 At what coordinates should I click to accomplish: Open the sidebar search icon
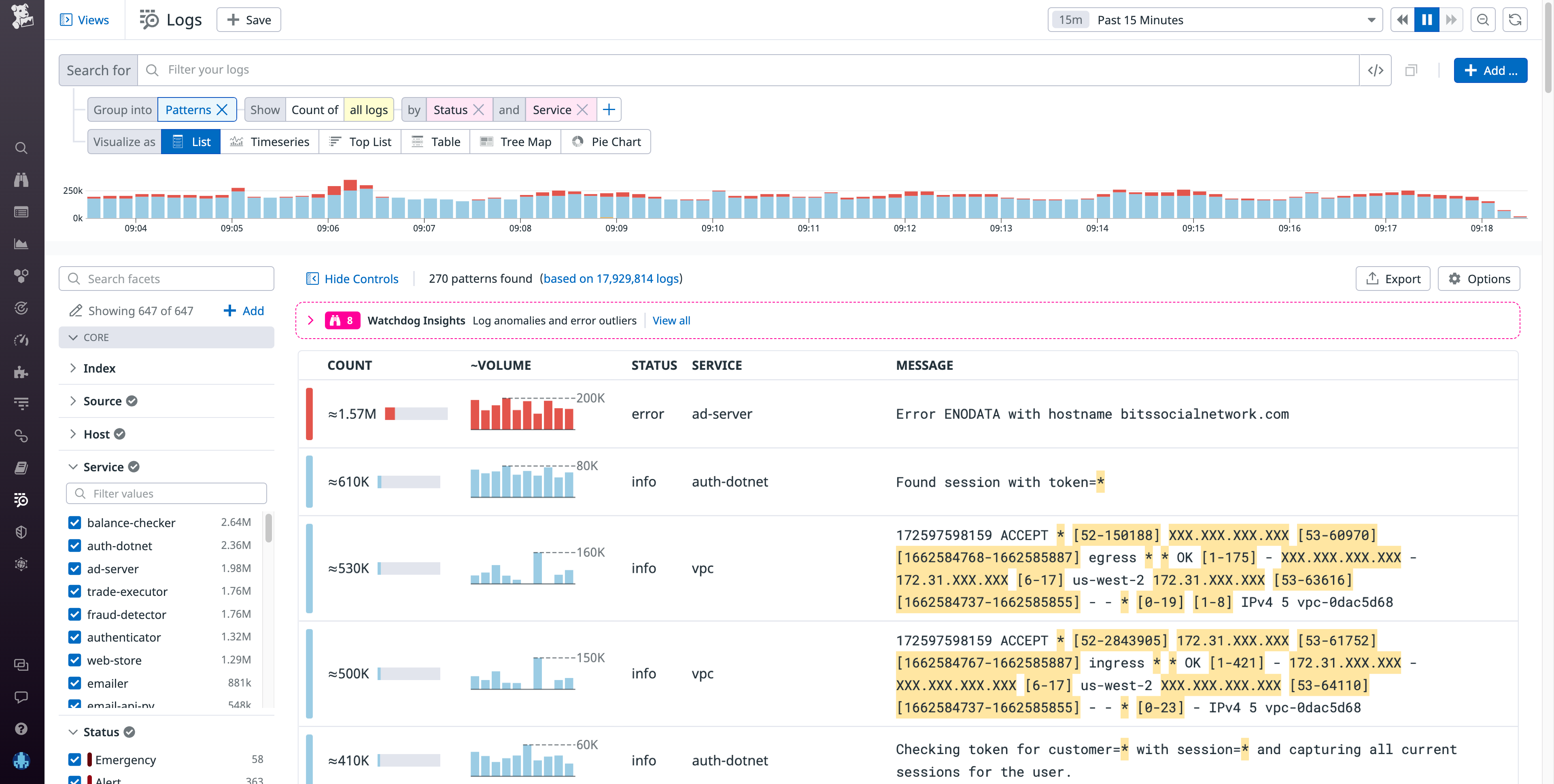point(21,148)
